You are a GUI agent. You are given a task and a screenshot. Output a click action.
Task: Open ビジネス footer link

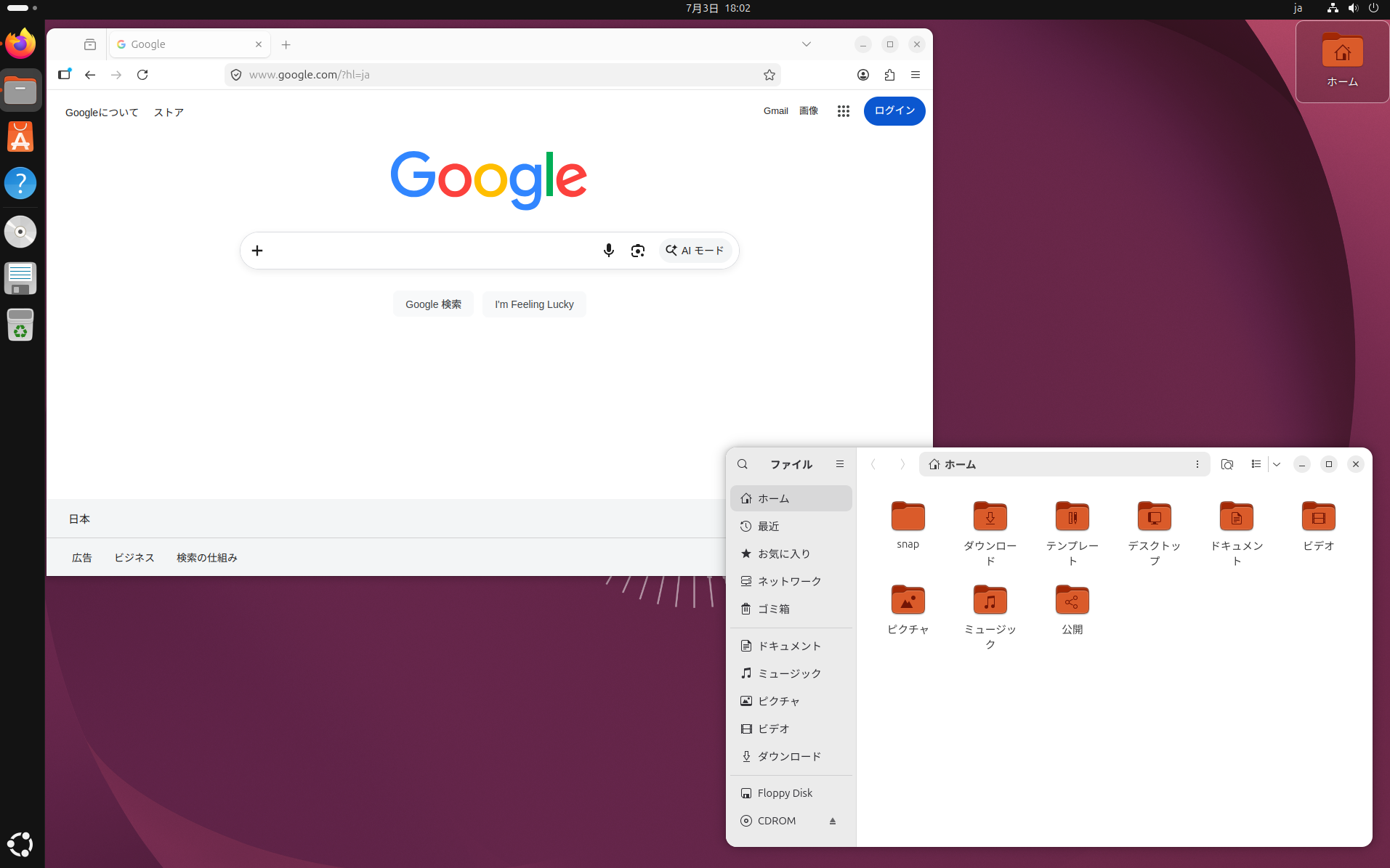[134, 558]
